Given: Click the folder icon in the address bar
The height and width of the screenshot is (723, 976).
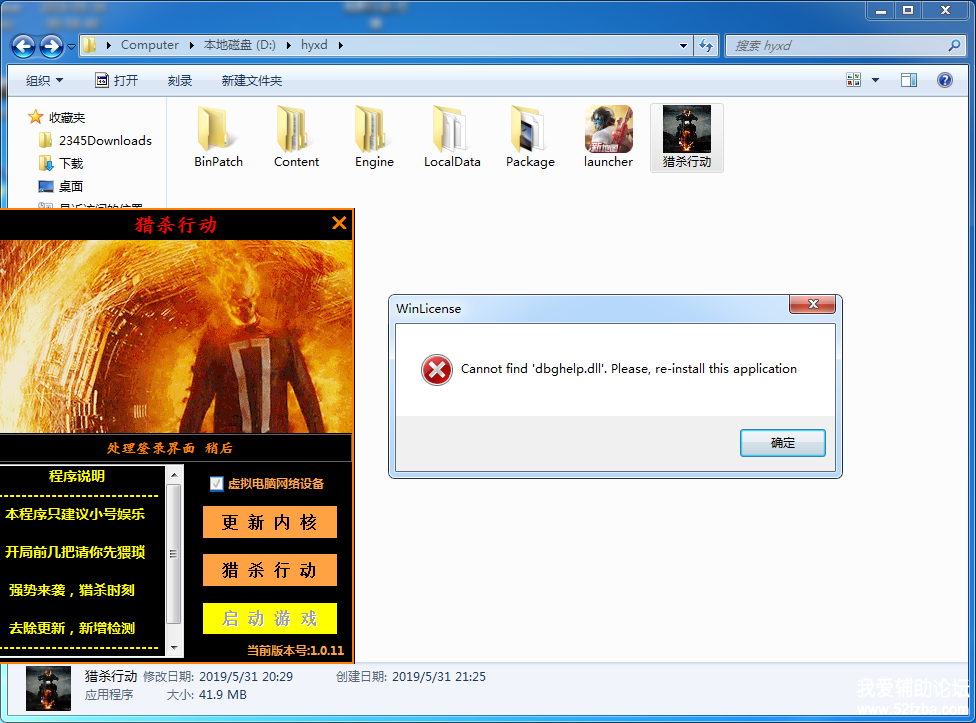Looking at the screenshot, I should [x=90, y=45].
